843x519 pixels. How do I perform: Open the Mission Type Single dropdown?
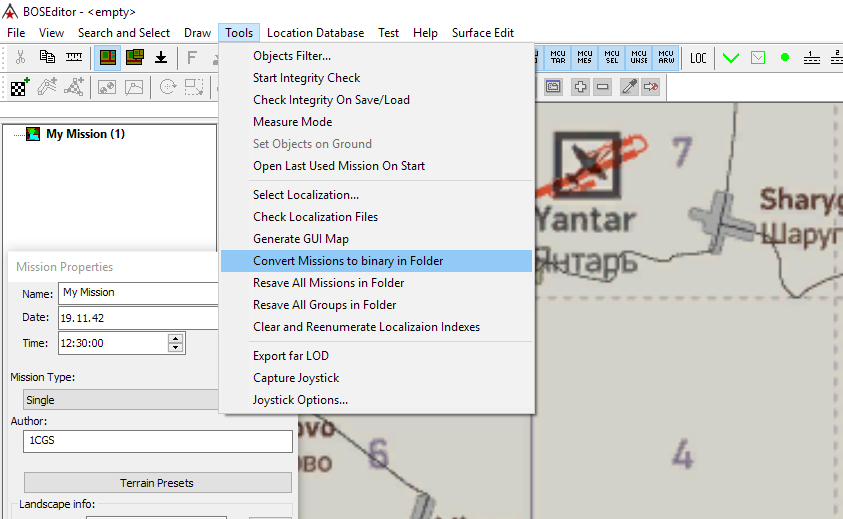(x=121, y=400)
